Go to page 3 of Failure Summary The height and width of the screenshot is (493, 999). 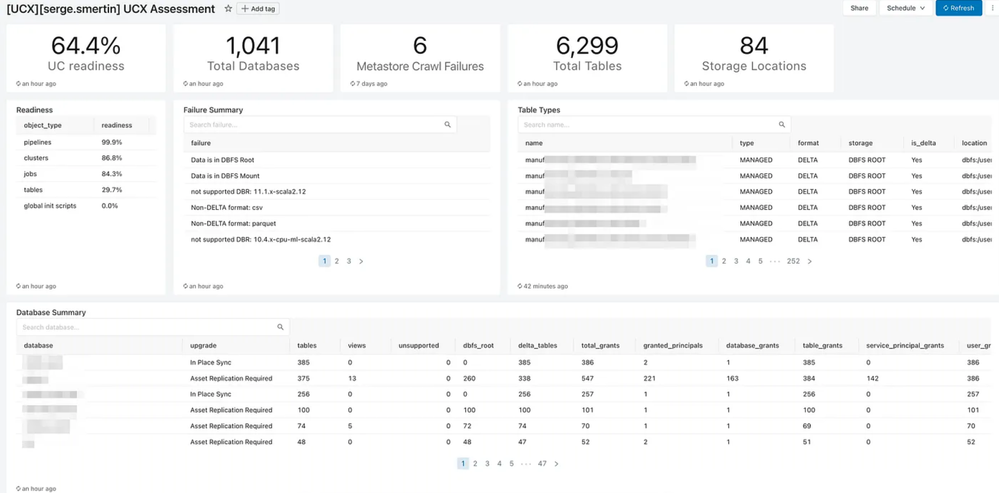[349, 261]
